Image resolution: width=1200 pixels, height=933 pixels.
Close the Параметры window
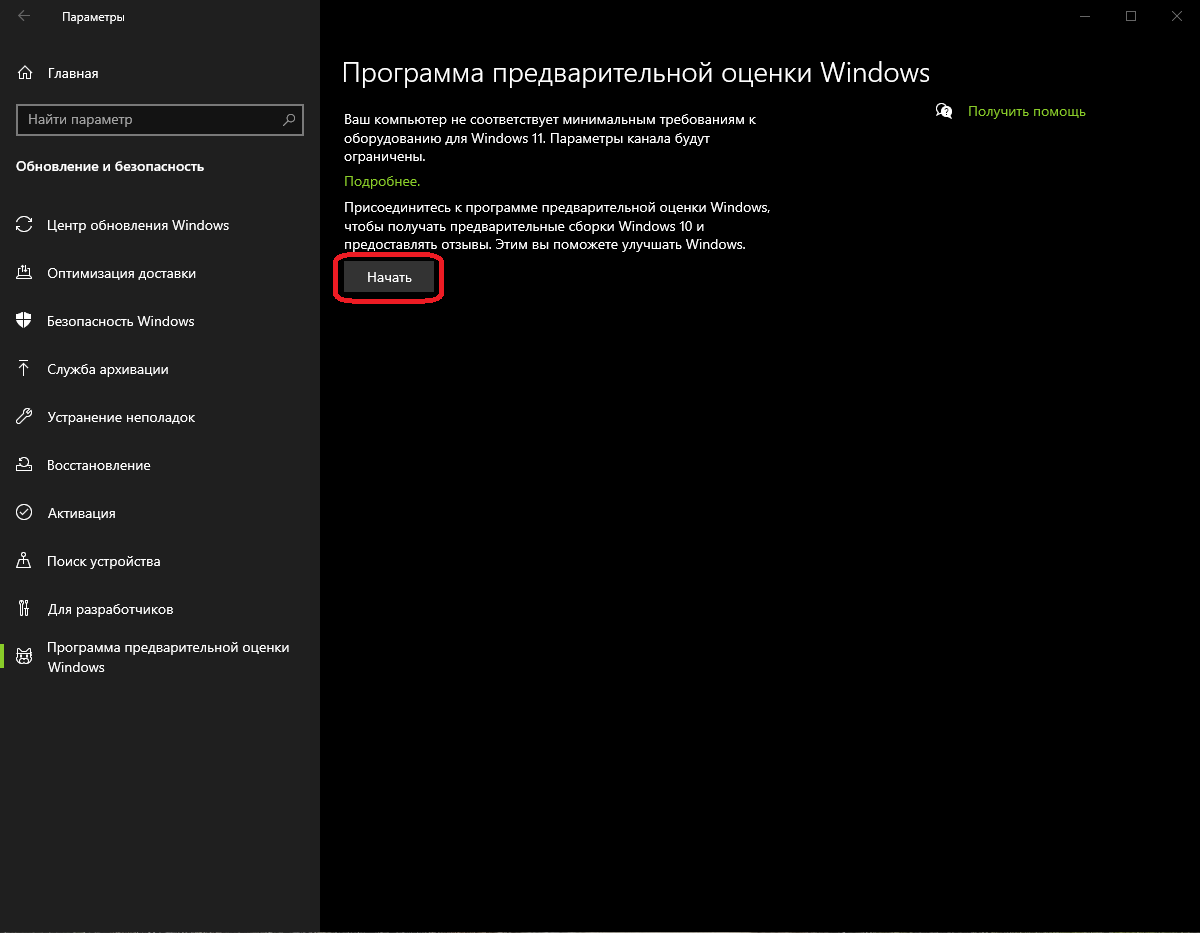[1176, 16]
